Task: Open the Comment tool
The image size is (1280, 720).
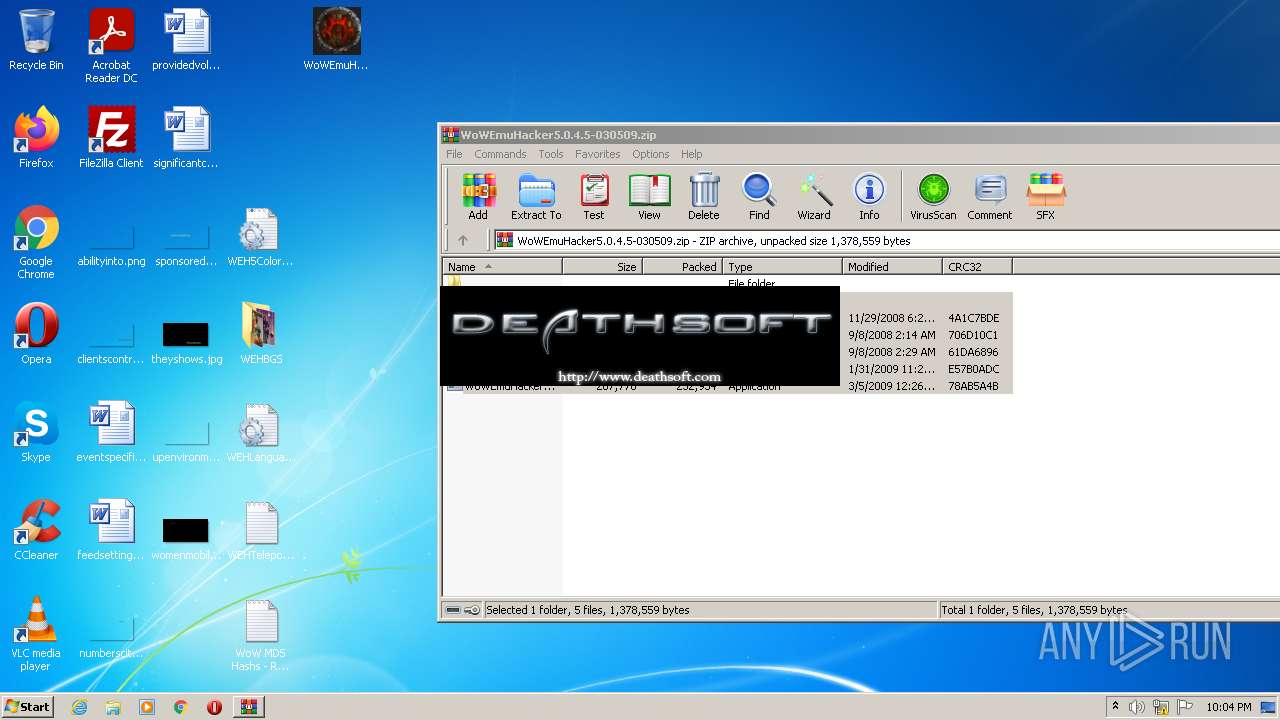Action: (990, 196)
